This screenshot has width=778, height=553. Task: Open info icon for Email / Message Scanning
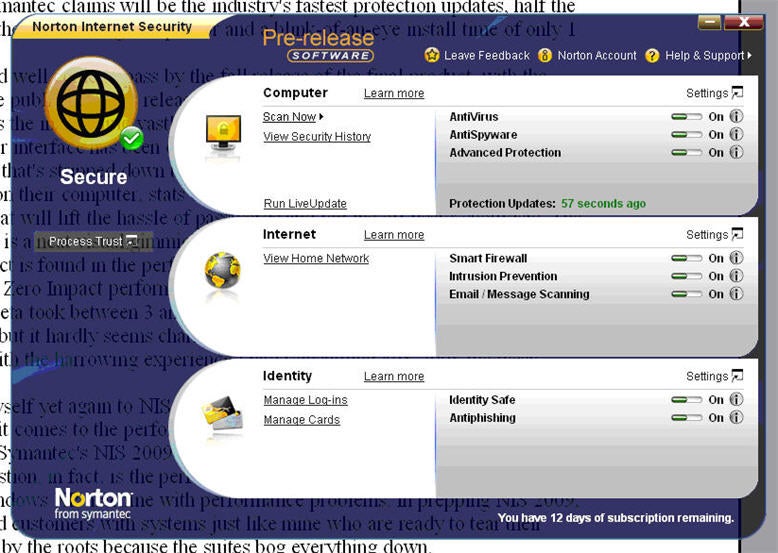736,293
